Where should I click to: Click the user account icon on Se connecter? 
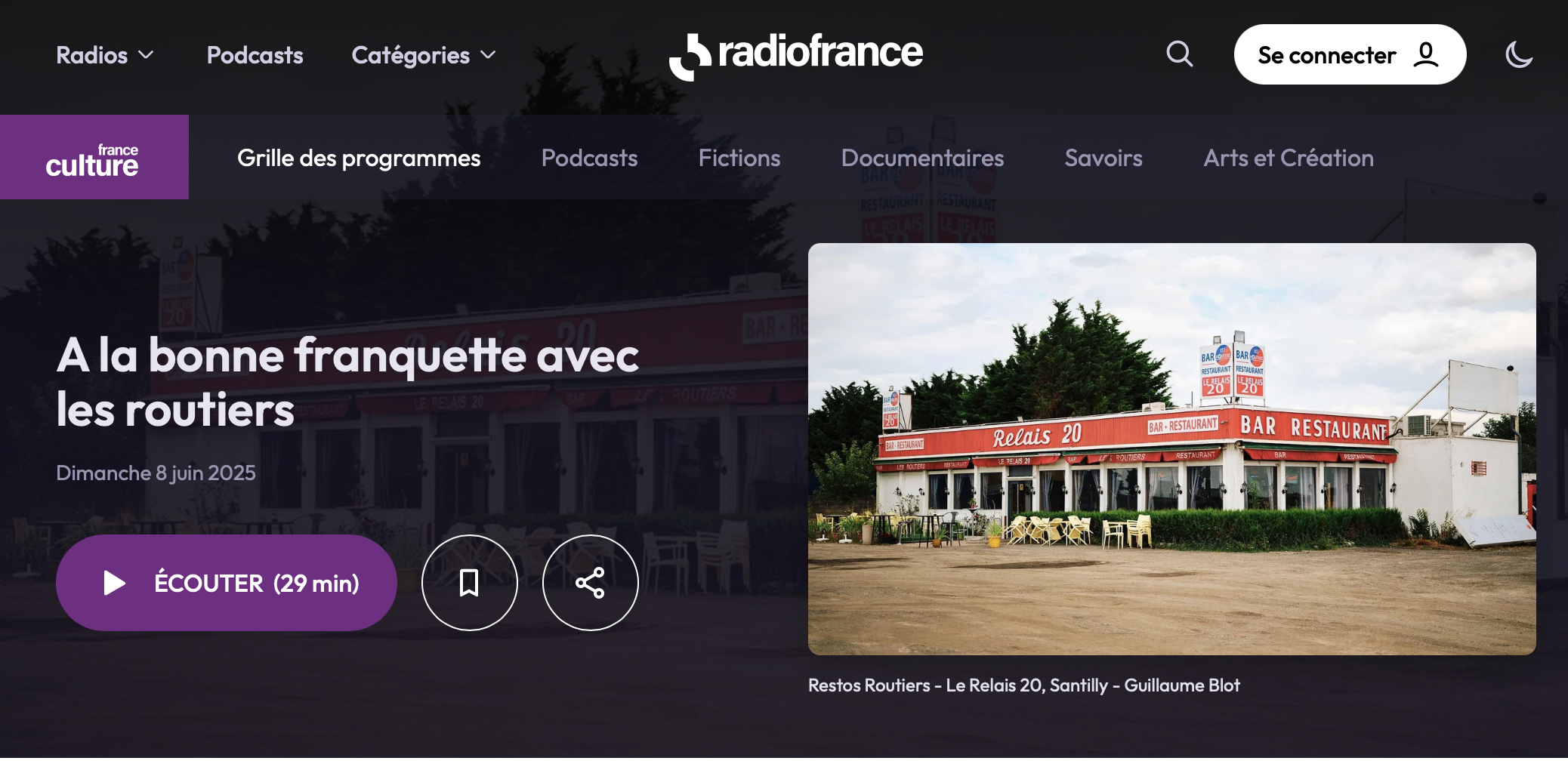pyautogui.click(x=1426, y=54)
